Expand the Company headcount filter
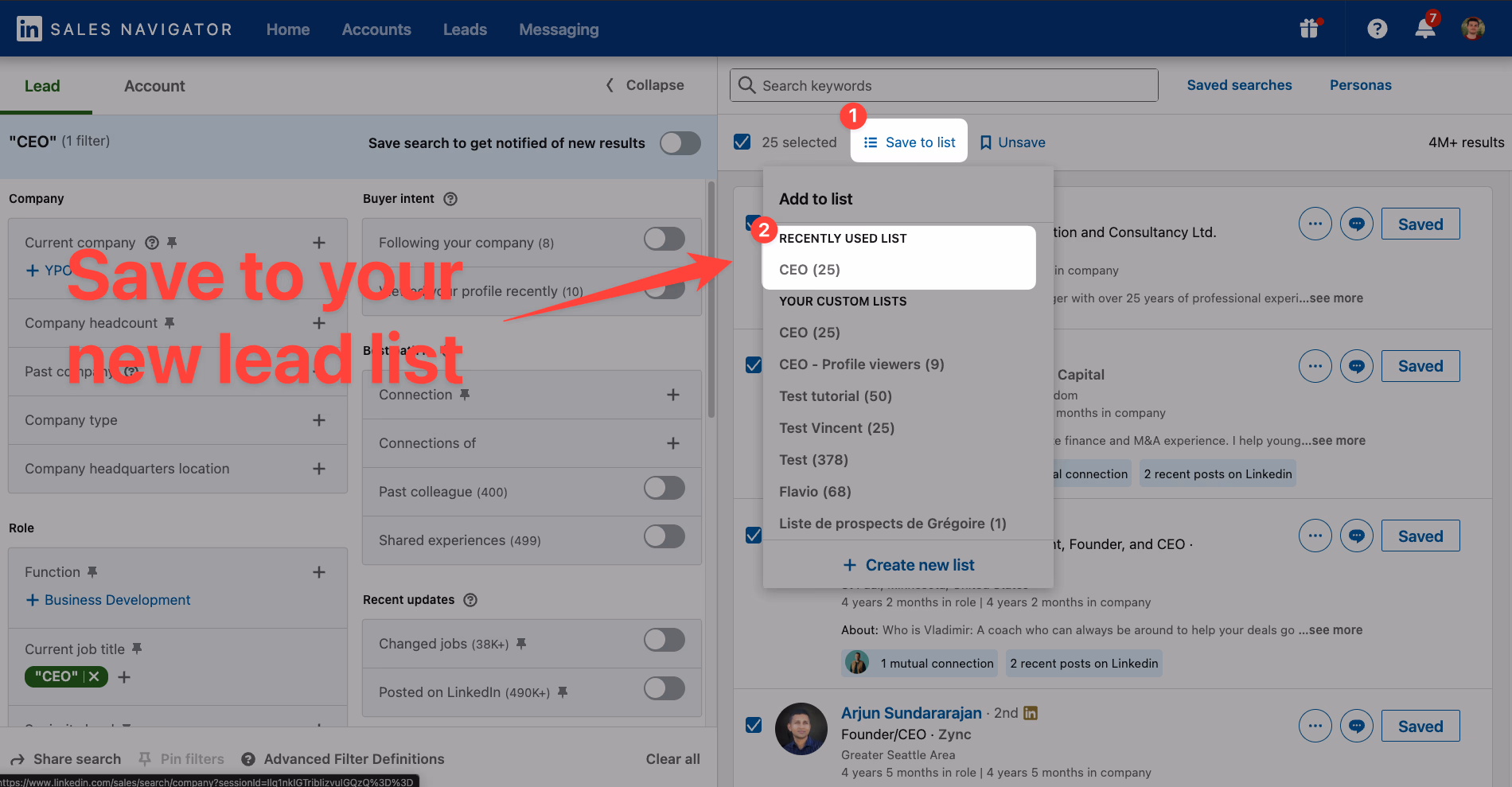This screenshot has width=1512, height=787. pos(319,323)
